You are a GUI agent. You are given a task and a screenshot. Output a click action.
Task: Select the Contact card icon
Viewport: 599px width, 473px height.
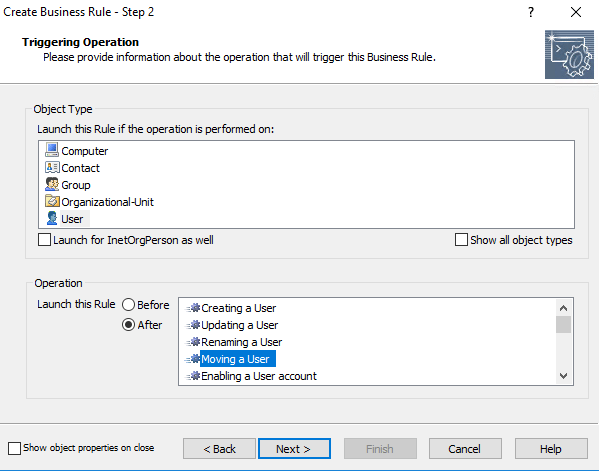(x=52, y=167)
